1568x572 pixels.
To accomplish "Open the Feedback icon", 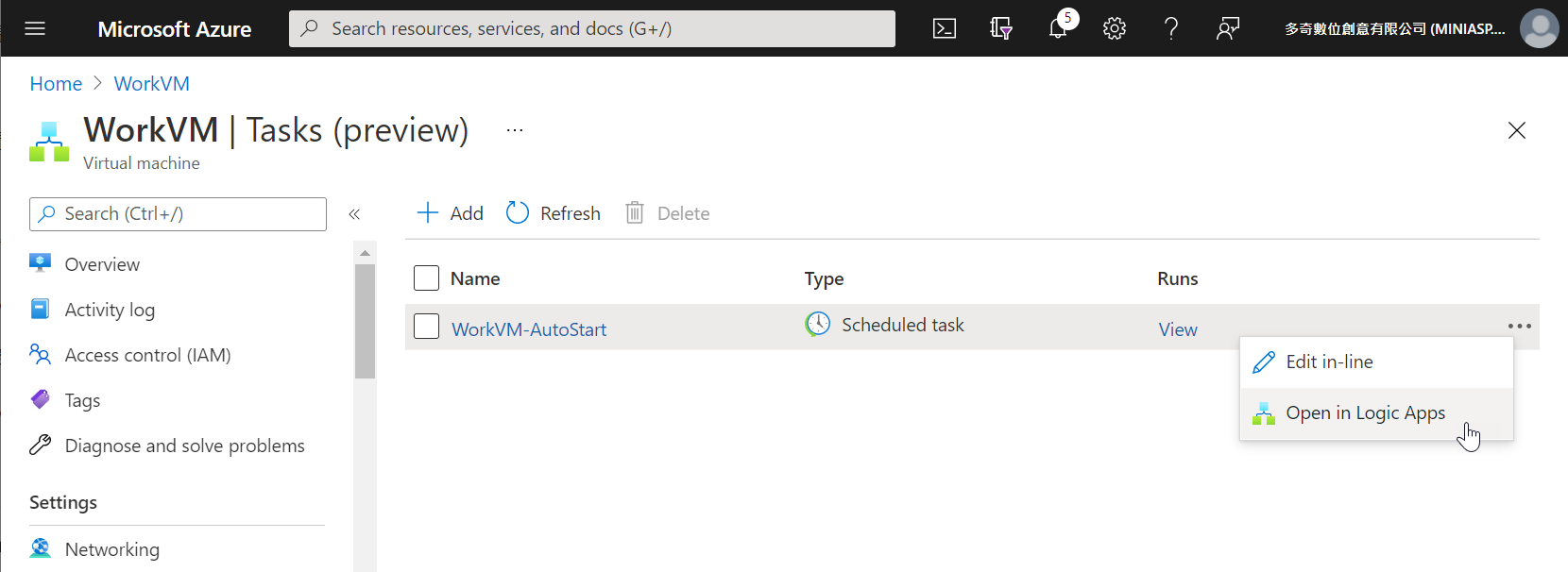I will (1228, 28).
